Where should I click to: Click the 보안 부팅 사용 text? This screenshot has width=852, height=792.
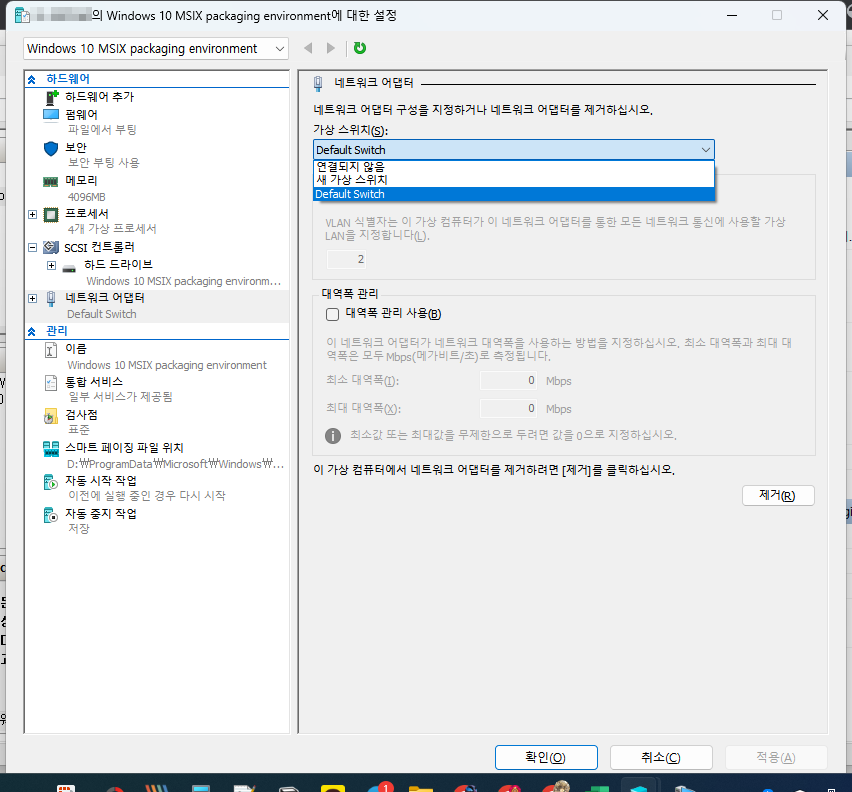click(x=104, y=163)
